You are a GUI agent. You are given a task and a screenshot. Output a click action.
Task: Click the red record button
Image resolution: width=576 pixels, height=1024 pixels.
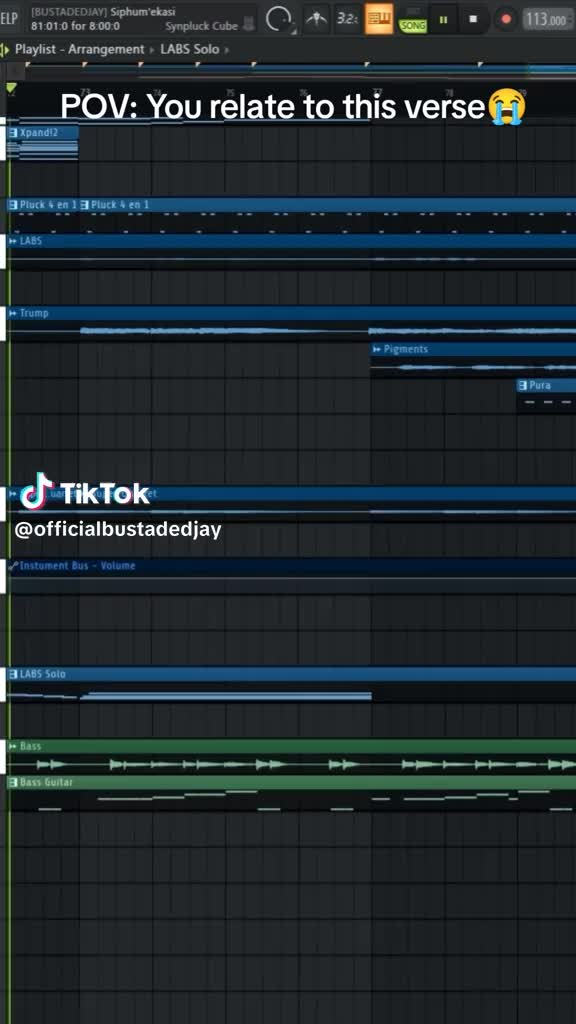[x=505, y=20]
